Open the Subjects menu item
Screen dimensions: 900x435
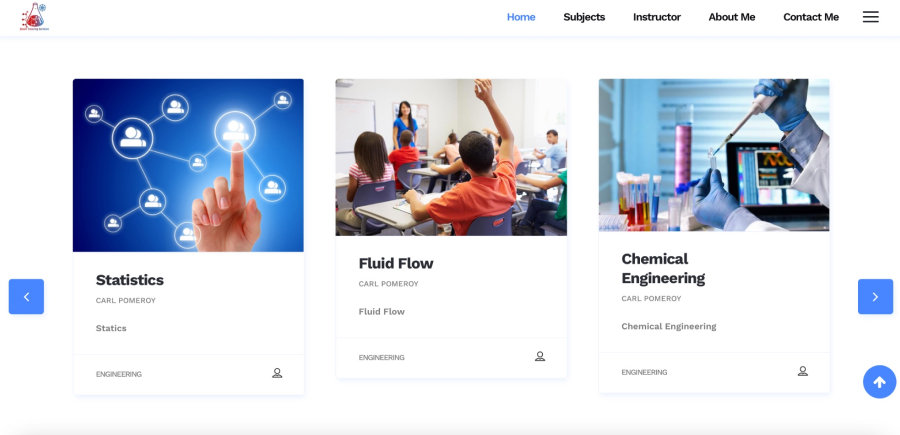point(584,17)
